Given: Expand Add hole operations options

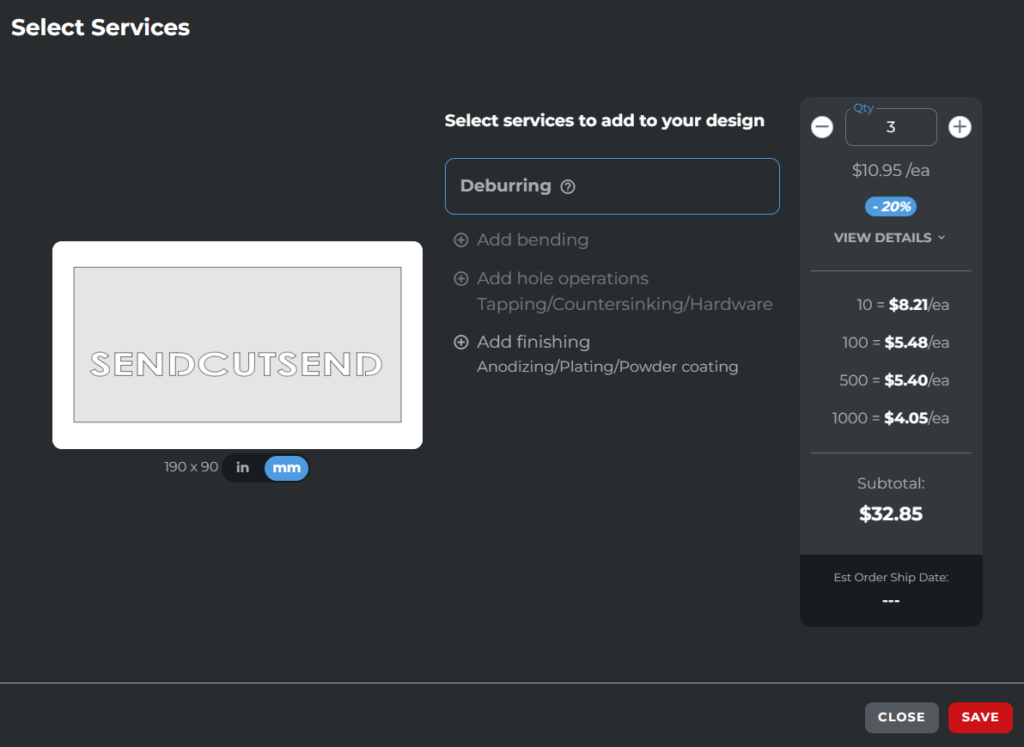Looking at the screenshot, I should click(563, 279).
